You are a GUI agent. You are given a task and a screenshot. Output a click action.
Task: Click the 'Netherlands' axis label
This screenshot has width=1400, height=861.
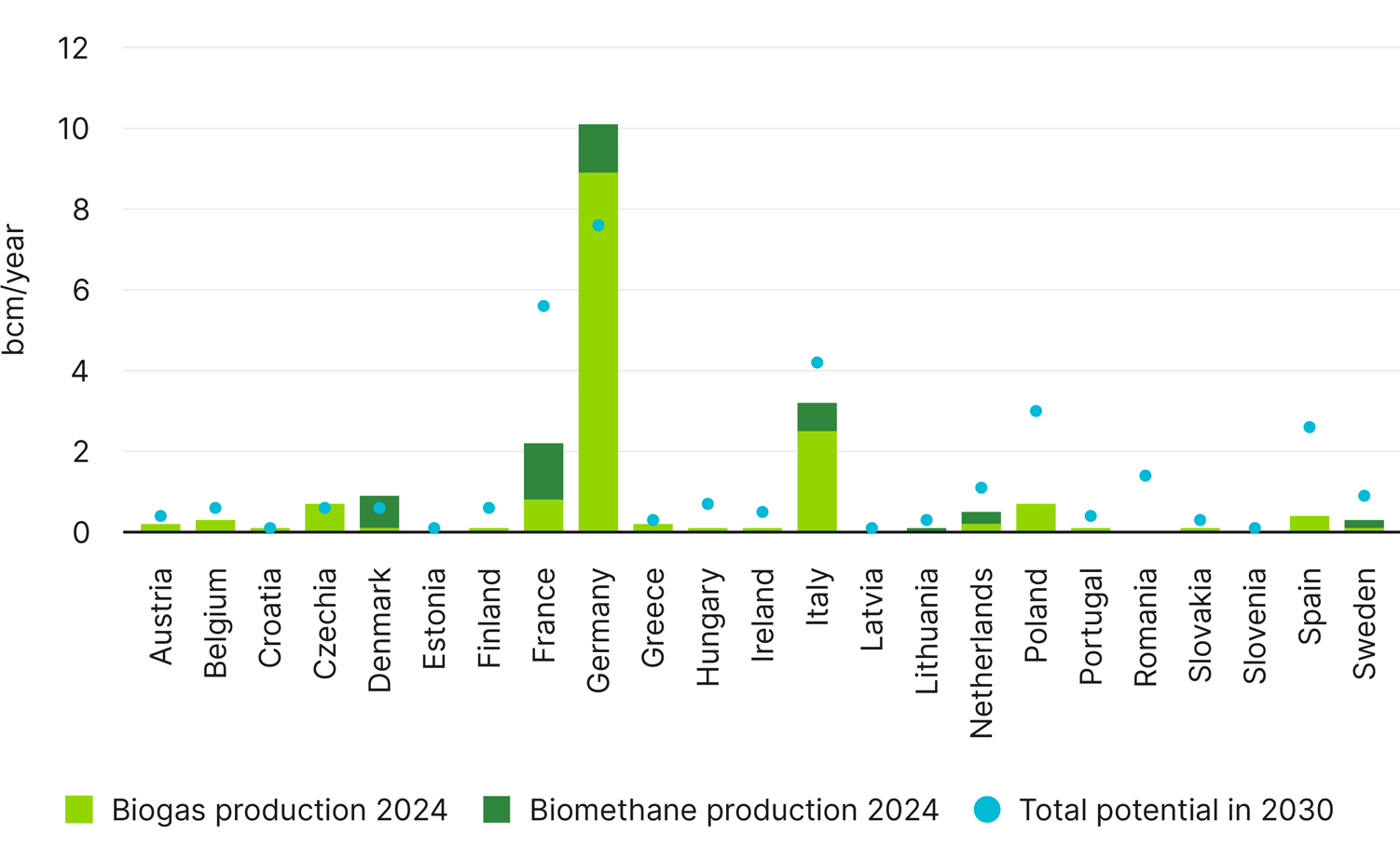coord(981,653)
